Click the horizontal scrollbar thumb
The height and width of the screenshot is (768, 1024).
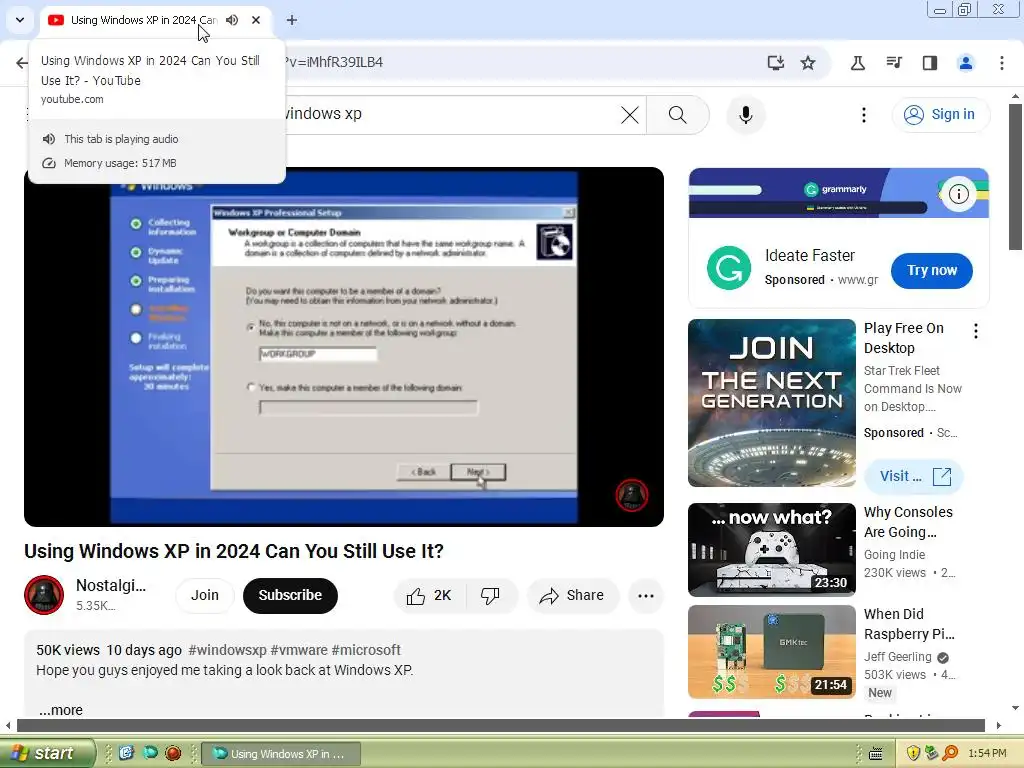[x=500, y=726]
